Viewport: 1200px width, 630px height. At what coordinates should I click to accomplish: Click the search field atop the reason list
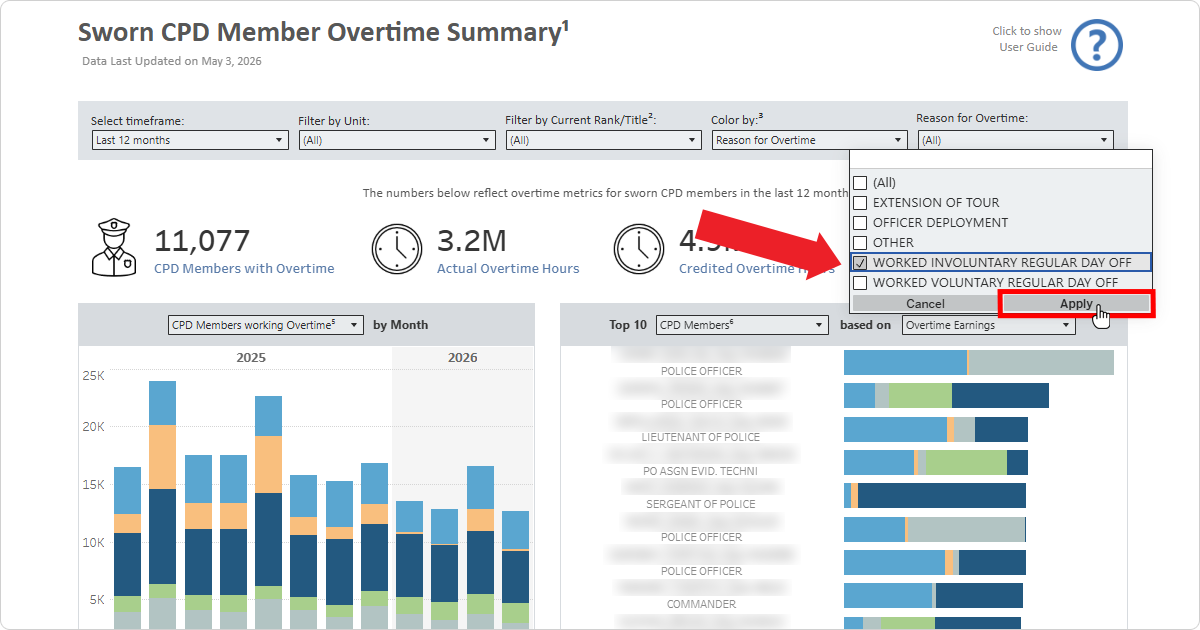1001,161
